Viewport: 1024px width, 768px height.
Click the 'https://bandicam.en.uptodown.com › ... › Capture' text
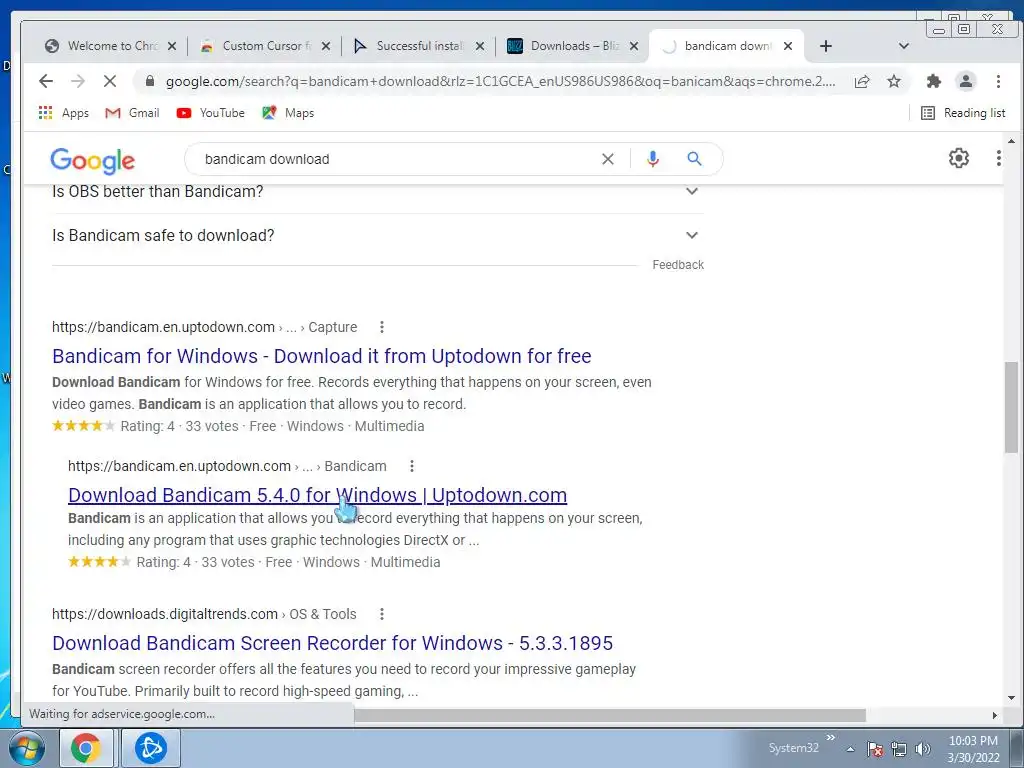204,327
